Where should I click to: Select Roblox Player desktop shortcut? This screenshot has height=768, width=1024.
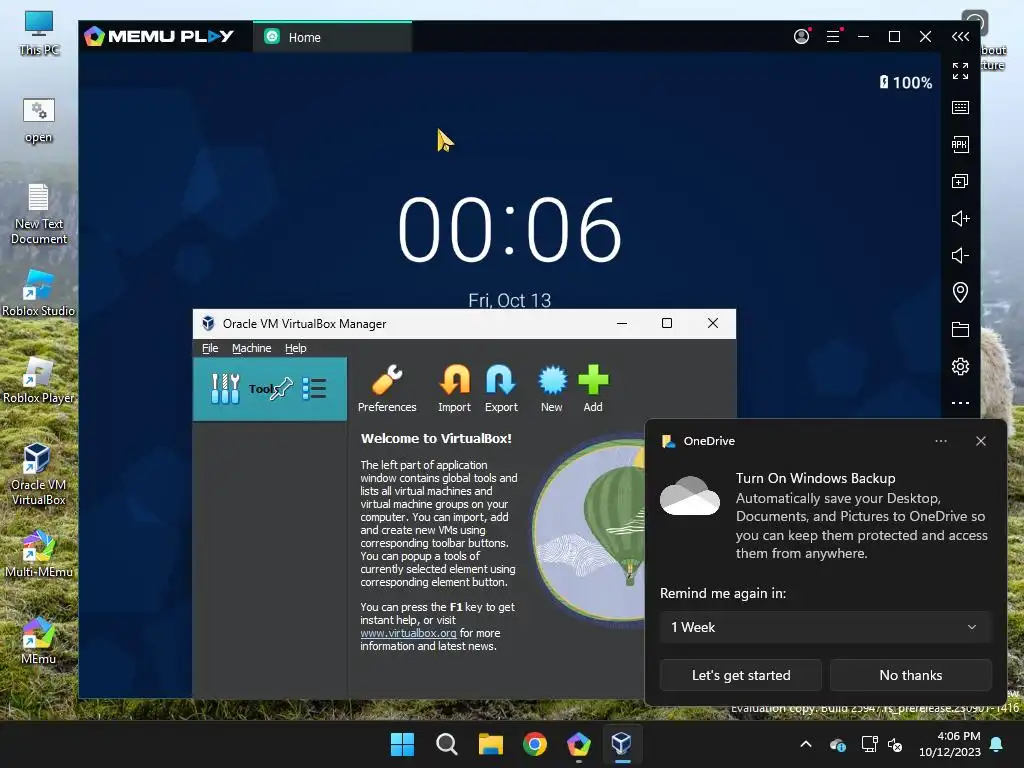(x=39, y=380)
